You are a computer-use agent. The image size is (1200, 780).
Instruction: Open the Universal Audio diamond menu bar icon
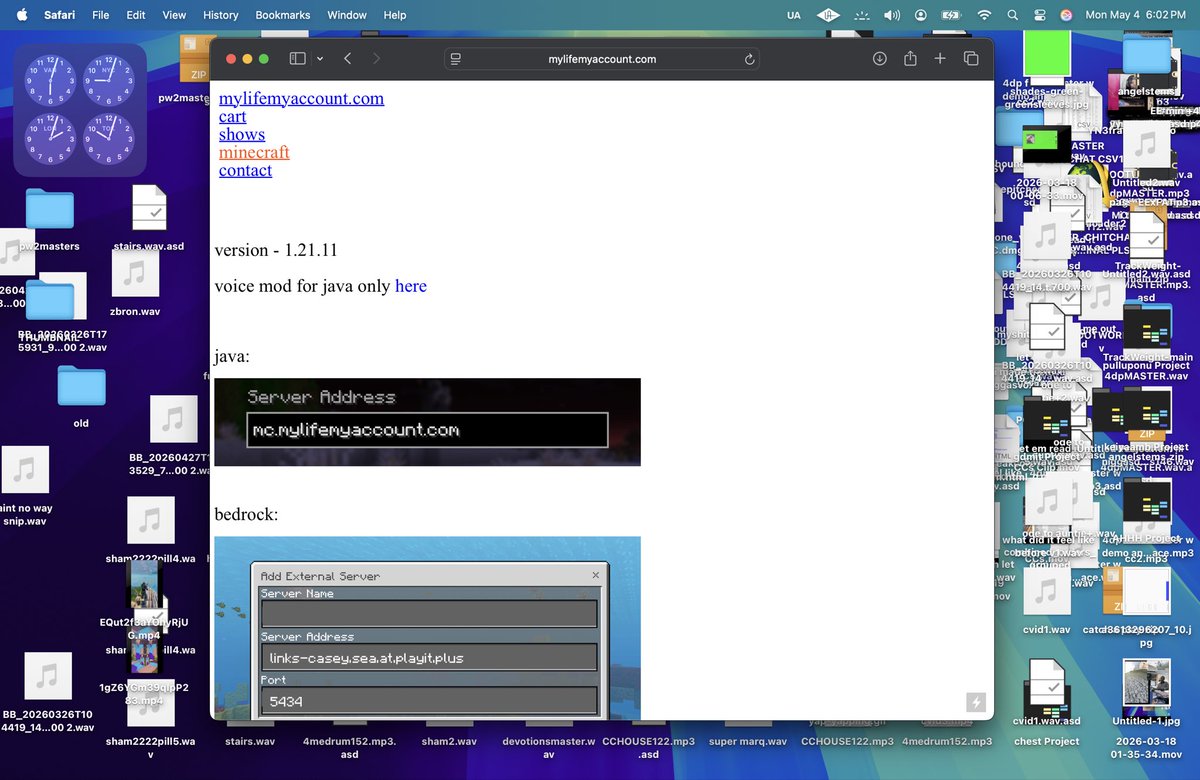click(x=828, y=15)
